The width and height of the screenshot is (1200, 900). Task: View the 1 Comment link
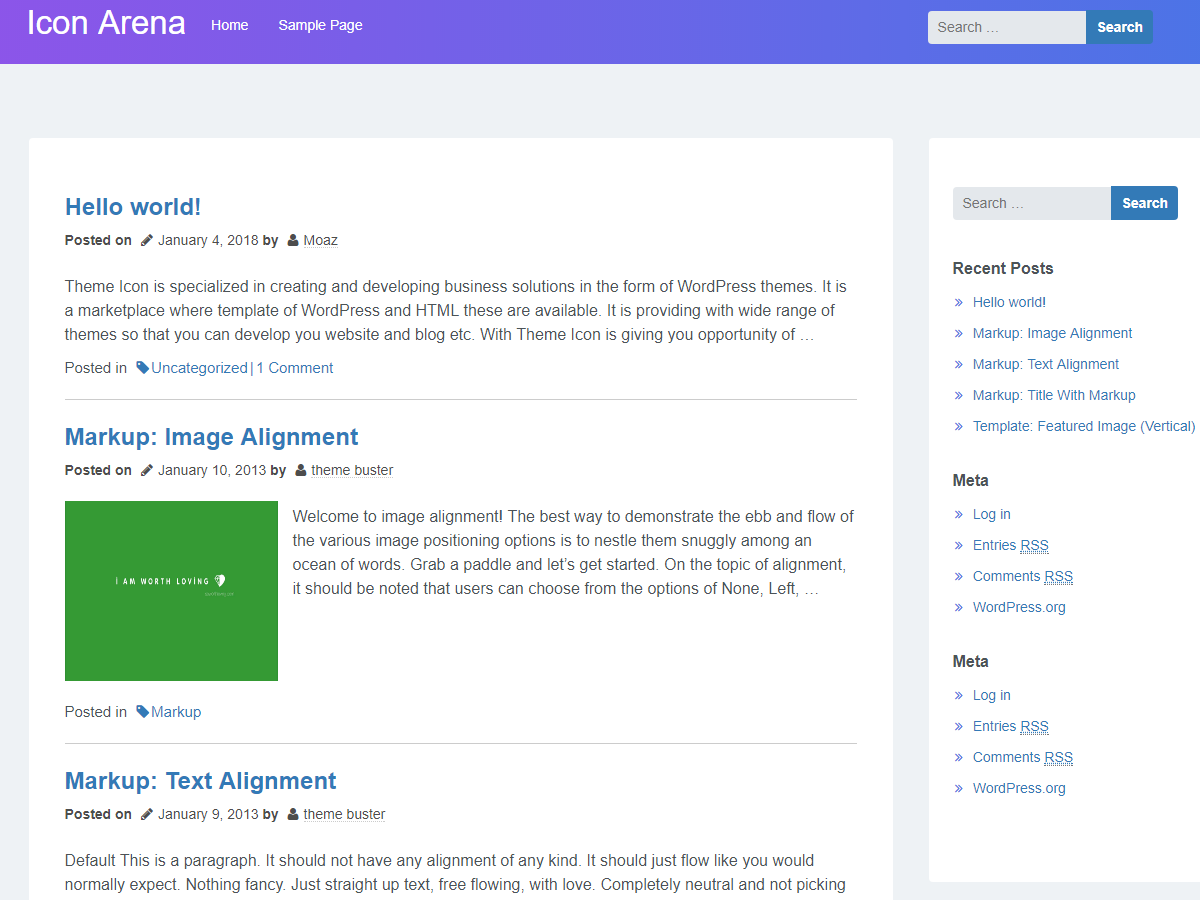pos(295,368)
